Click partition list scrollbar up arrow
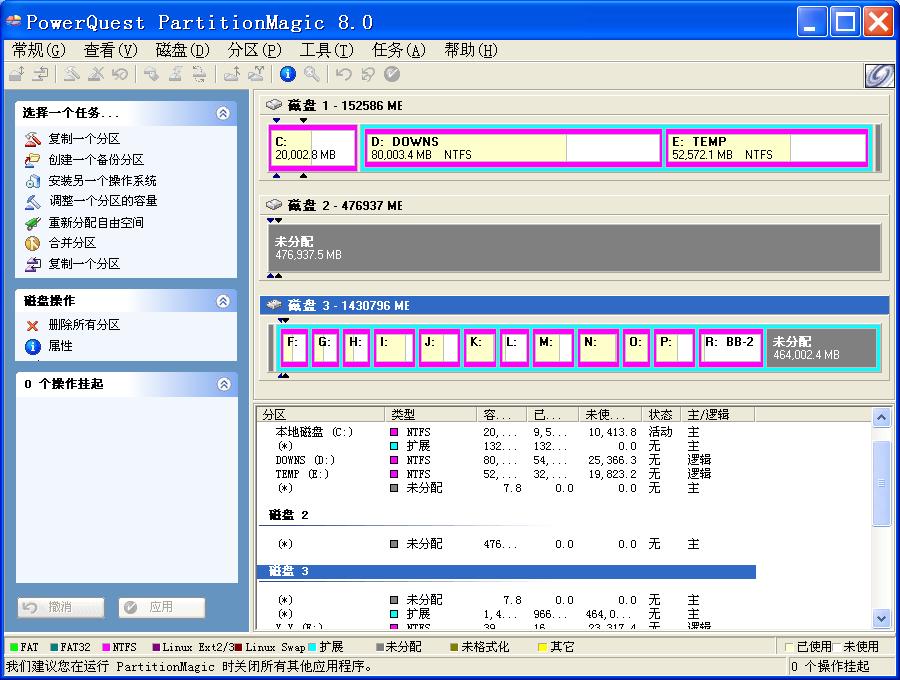This screenshot has height=680, width=900. click(881, 417)
